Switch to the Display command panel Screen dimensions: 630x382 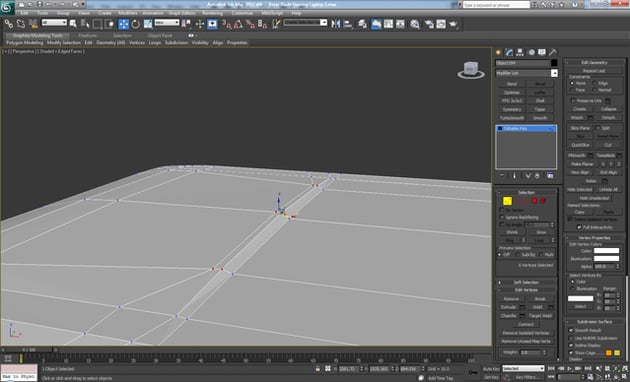coord(542,52)
